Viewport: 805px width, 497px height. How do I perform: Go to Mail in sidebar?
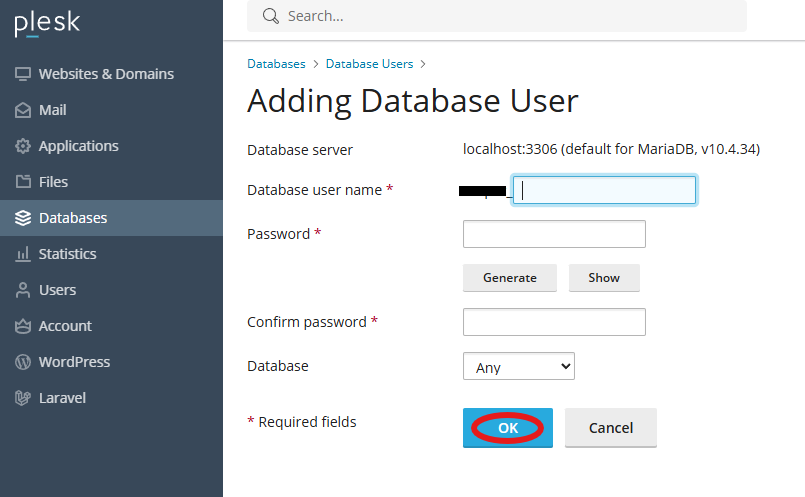click(111, 110)
